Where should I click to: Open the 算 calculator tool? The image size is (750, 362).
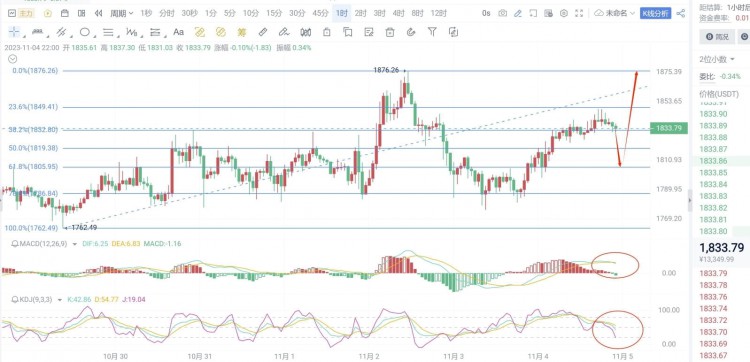(x=242, y=32)
